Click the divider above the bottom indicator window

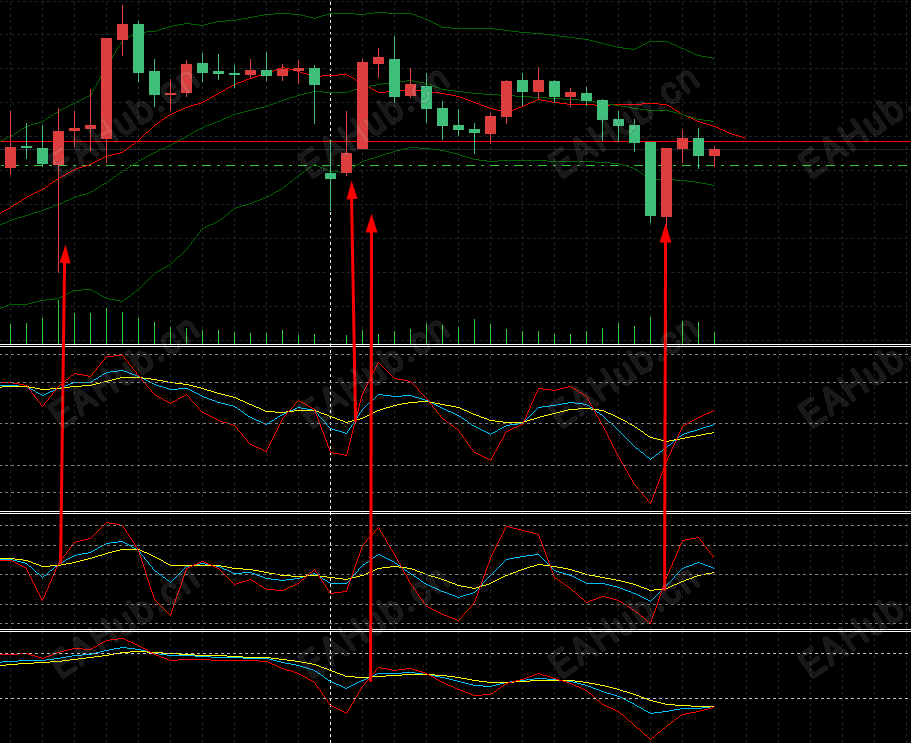(456, 630)
